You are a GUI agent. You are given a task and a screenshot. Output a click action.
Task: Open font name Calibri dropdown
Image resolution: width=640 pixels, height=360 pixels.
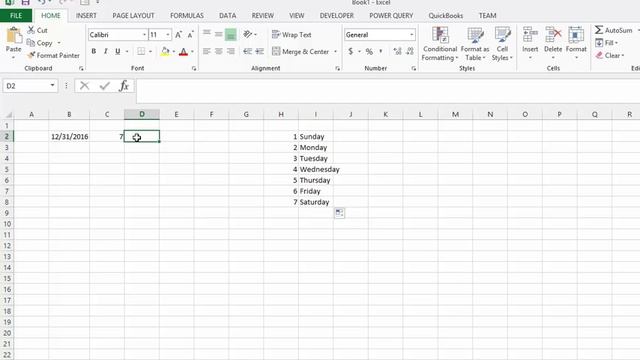click(144, 35)
